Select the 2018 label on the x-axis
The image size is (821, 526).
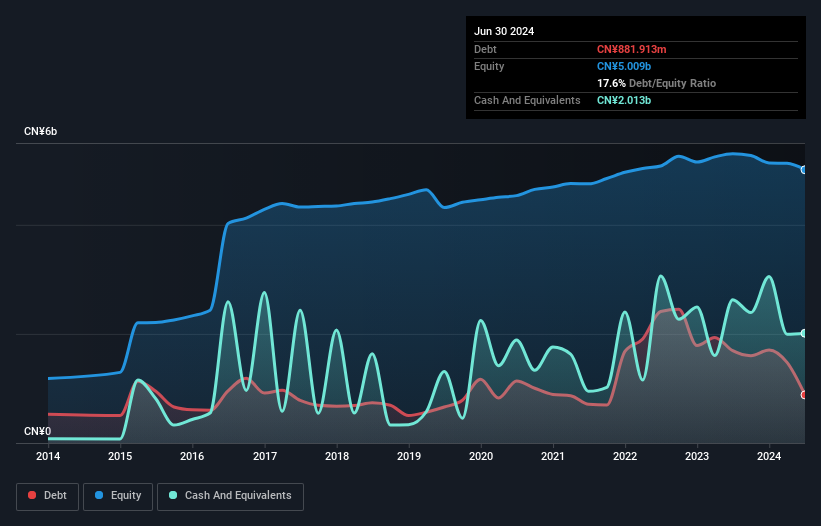(x=337, y=456)
